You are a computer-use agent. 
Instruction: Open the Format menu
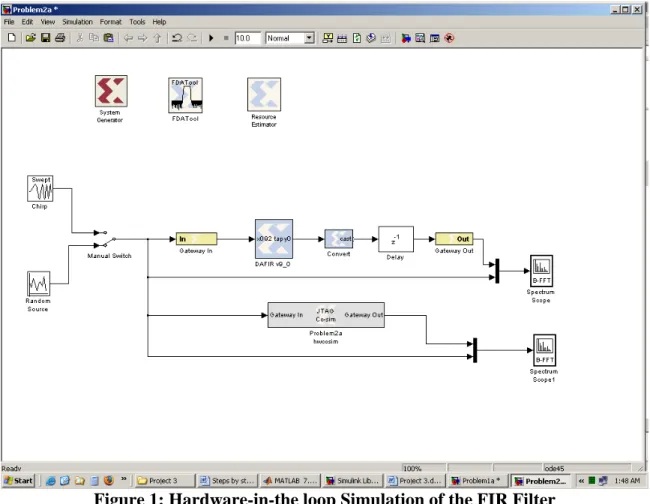click(111, 22)
